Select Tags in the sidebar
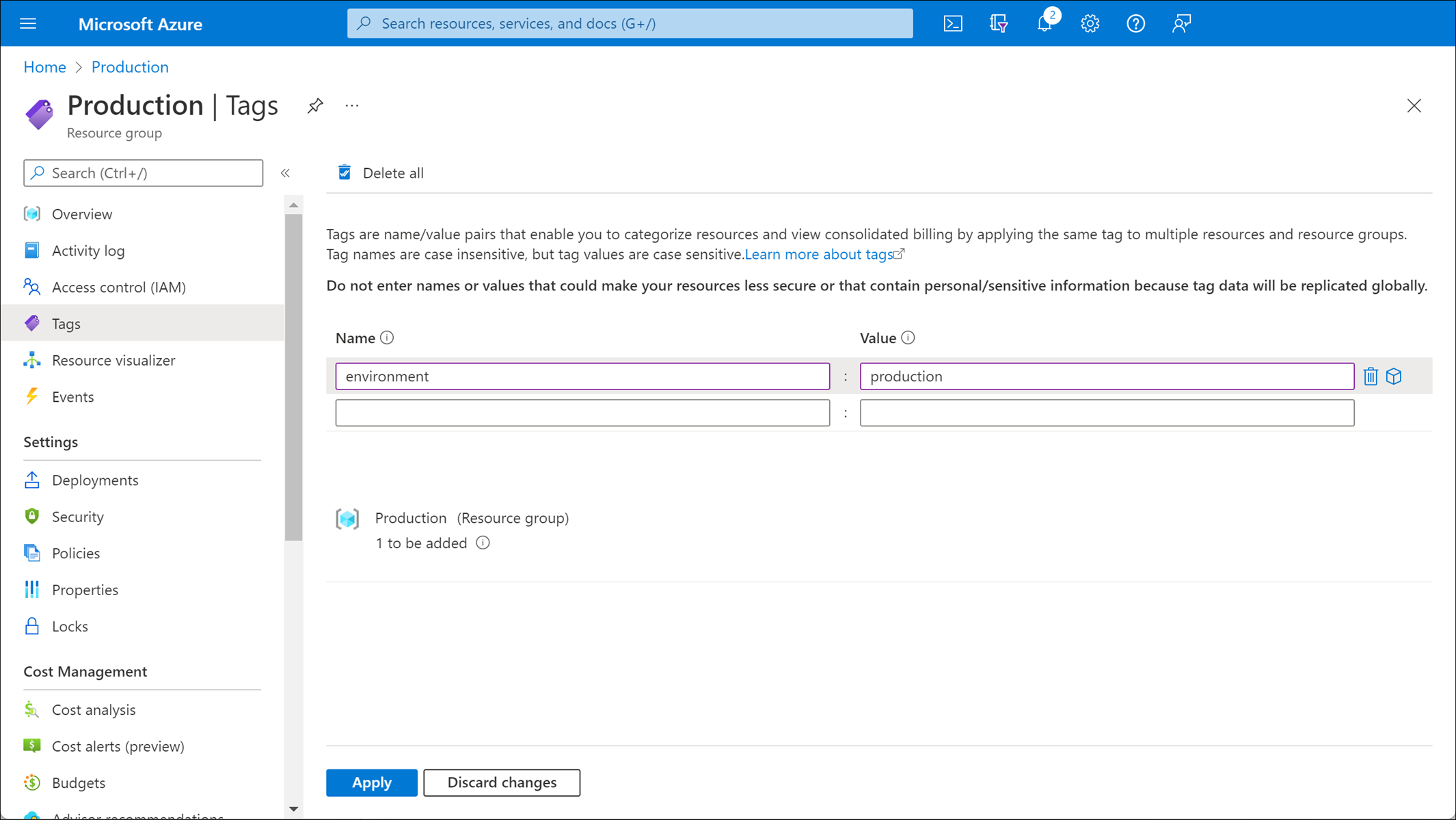Screen dimensions: 1456x820 coord(142,323)
